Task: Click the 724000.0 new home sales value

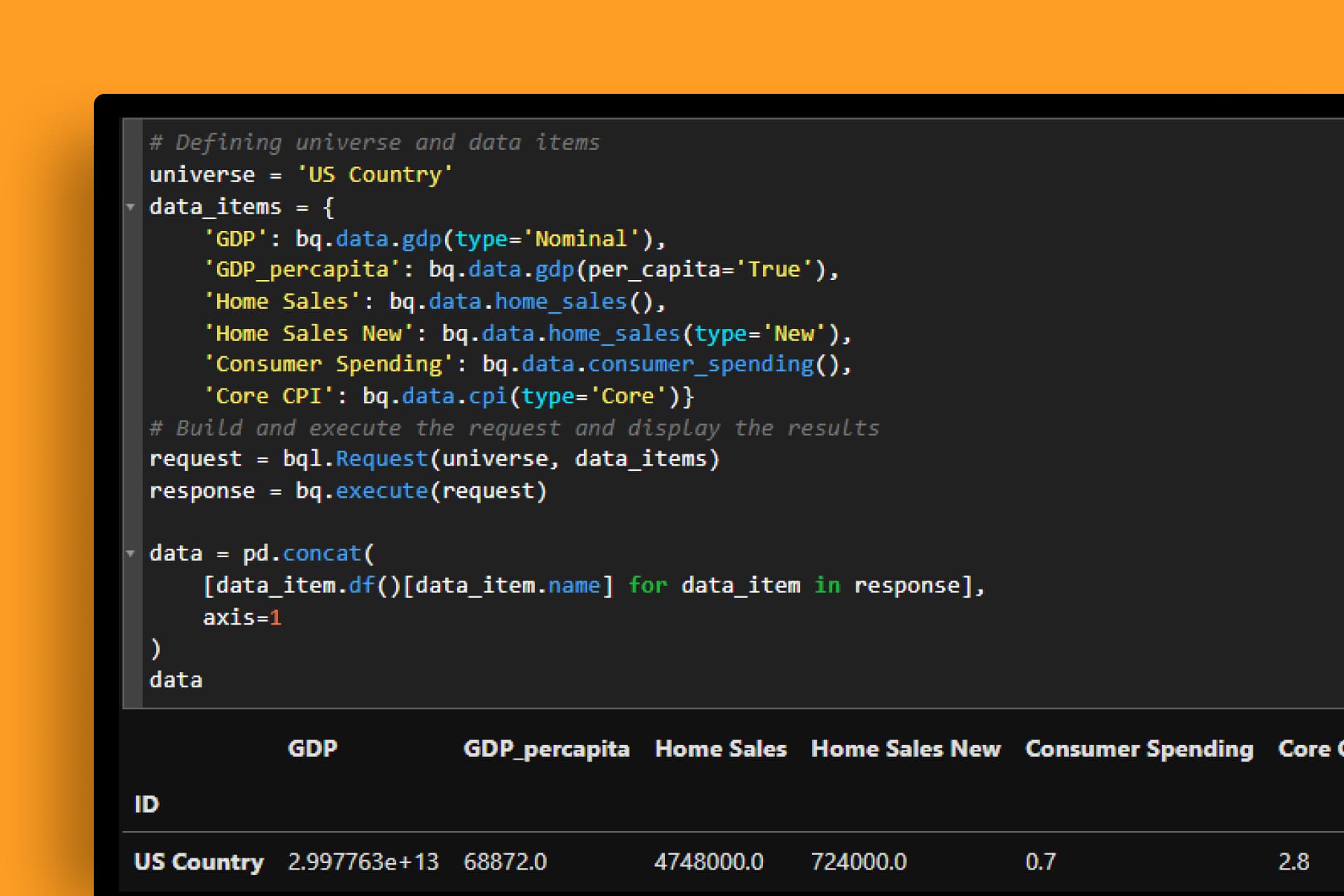Action: point(858,862)
